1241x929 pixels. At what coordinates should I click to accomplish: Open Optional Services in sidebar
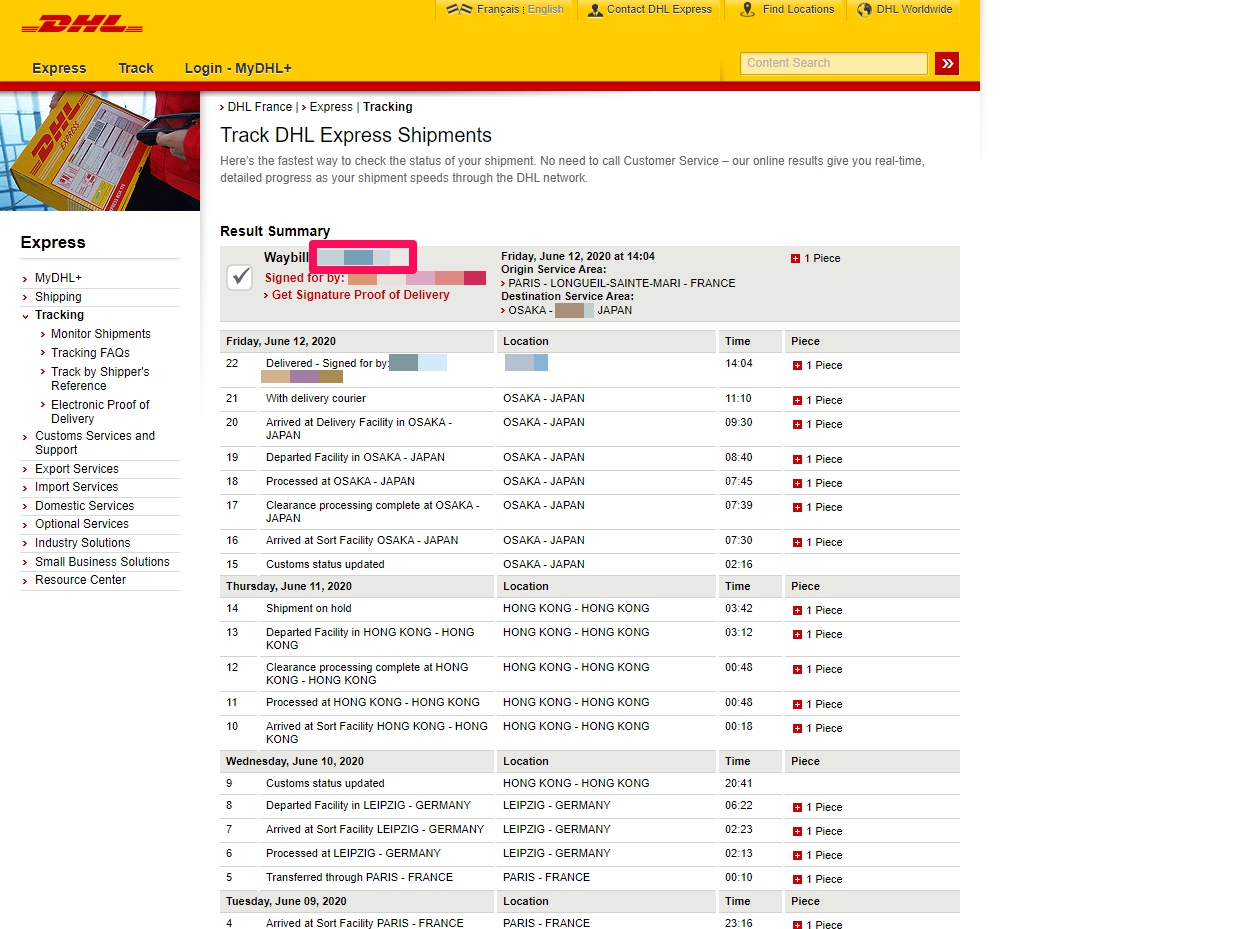pyautogui.click(x=82, y=524)
